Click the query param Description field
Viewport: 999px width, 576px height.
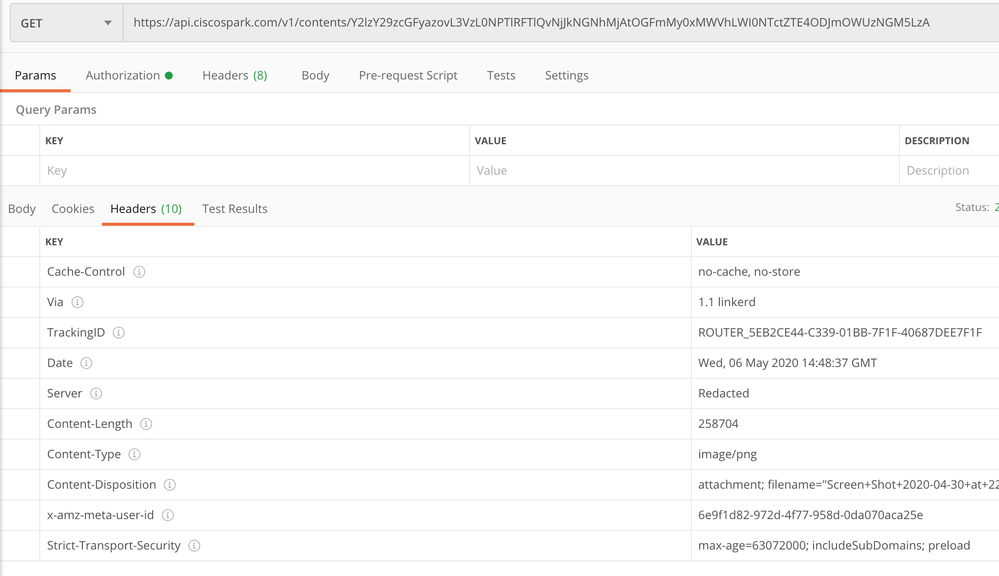point(949,171)
